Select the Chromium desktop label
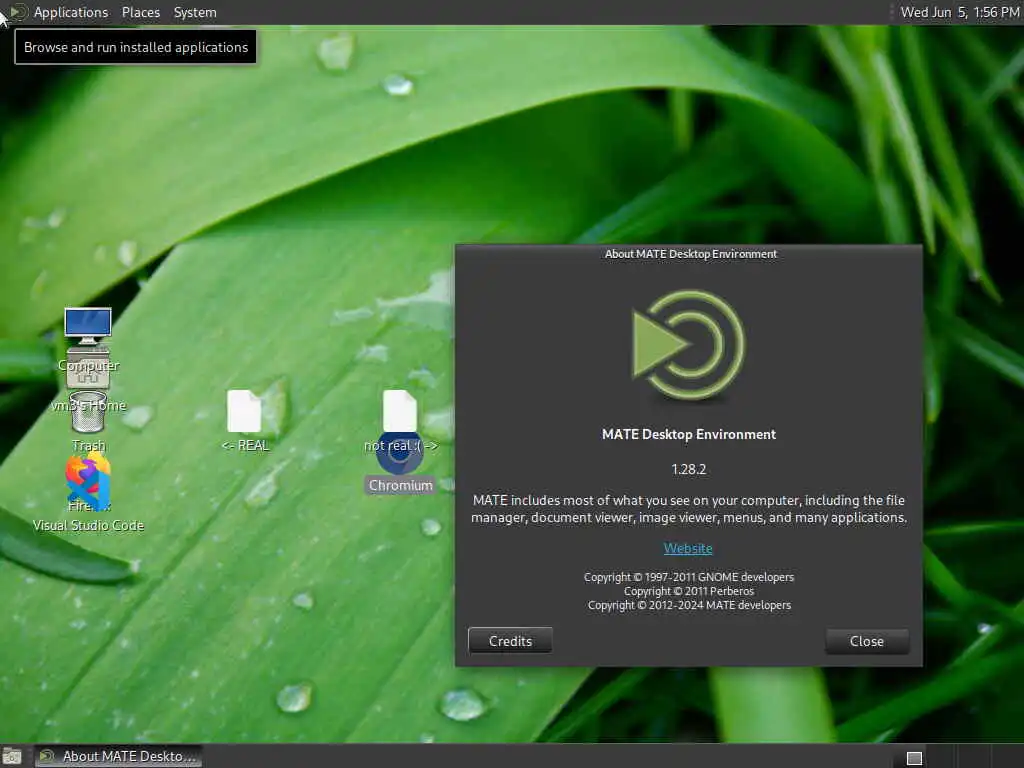1024x768 pixels. click(400, 485)
